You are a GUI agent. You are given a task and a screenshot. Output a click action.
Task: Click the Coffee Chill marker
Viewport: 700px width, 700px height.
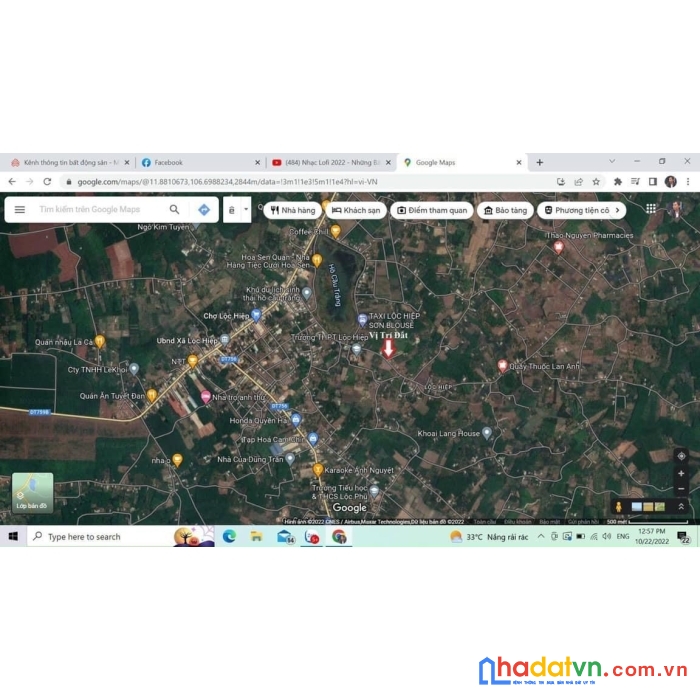click(x=336, y=231)
